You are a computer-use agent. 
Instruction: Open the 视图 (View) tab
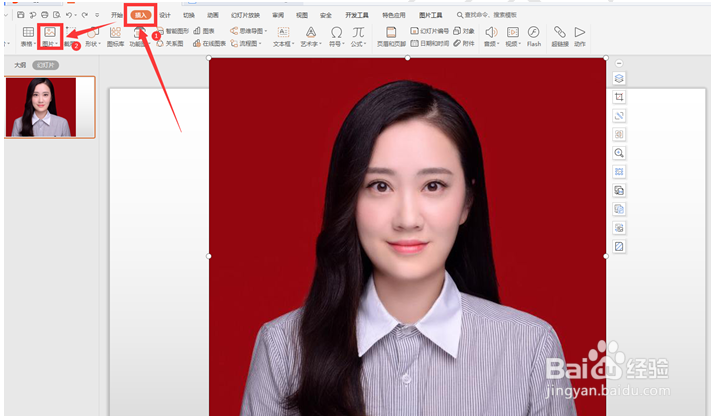click(x=302, y=15)
